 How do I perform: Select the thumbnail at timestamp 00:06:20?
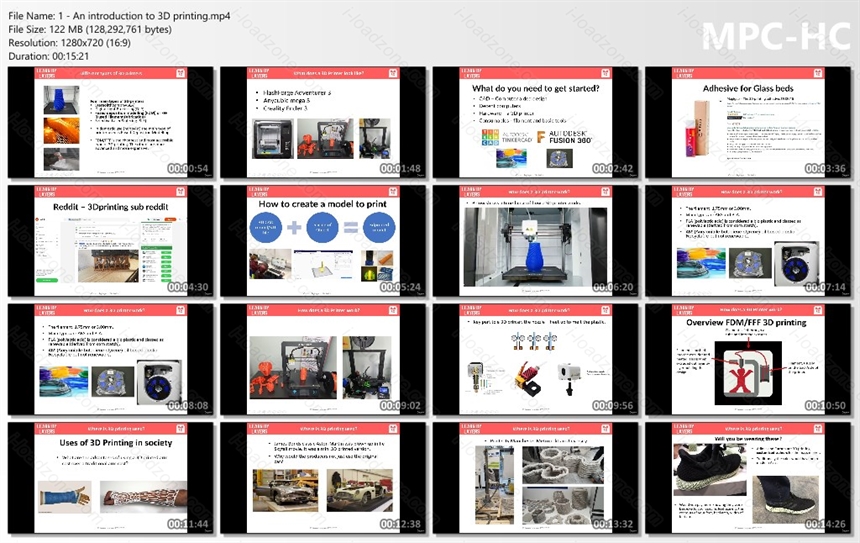tap(535, 241)
